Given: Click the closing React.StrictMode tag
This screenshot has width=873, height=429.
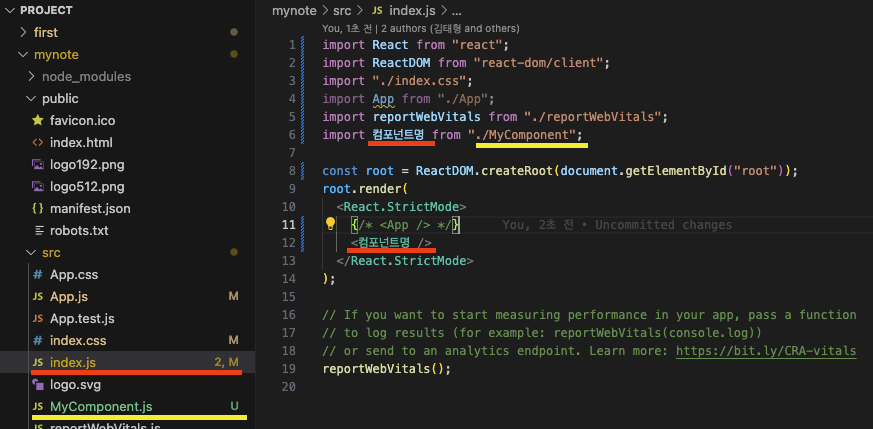Looking at the screenshot, I should 405,260.
